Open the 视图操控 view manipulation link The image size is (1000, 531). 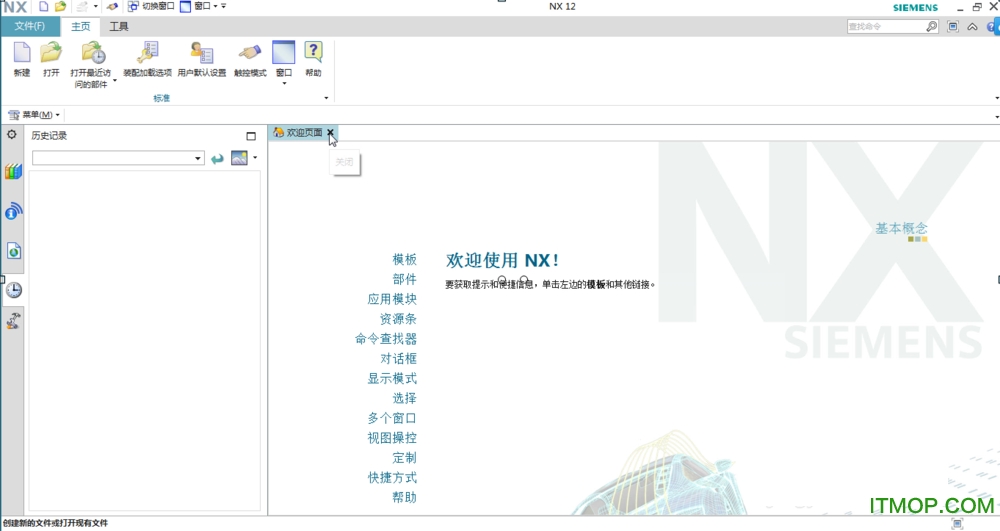click(392, 437)
